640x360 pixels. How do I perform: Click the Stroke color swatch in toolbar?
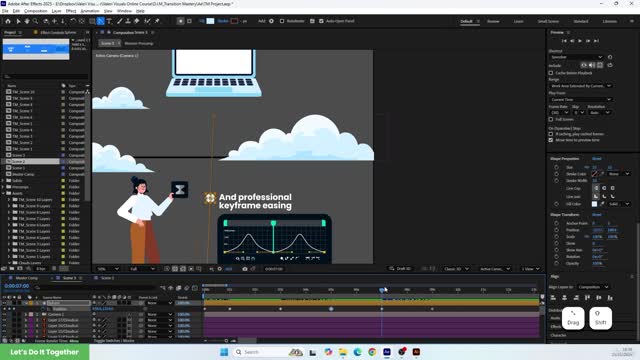click(234, 21)
